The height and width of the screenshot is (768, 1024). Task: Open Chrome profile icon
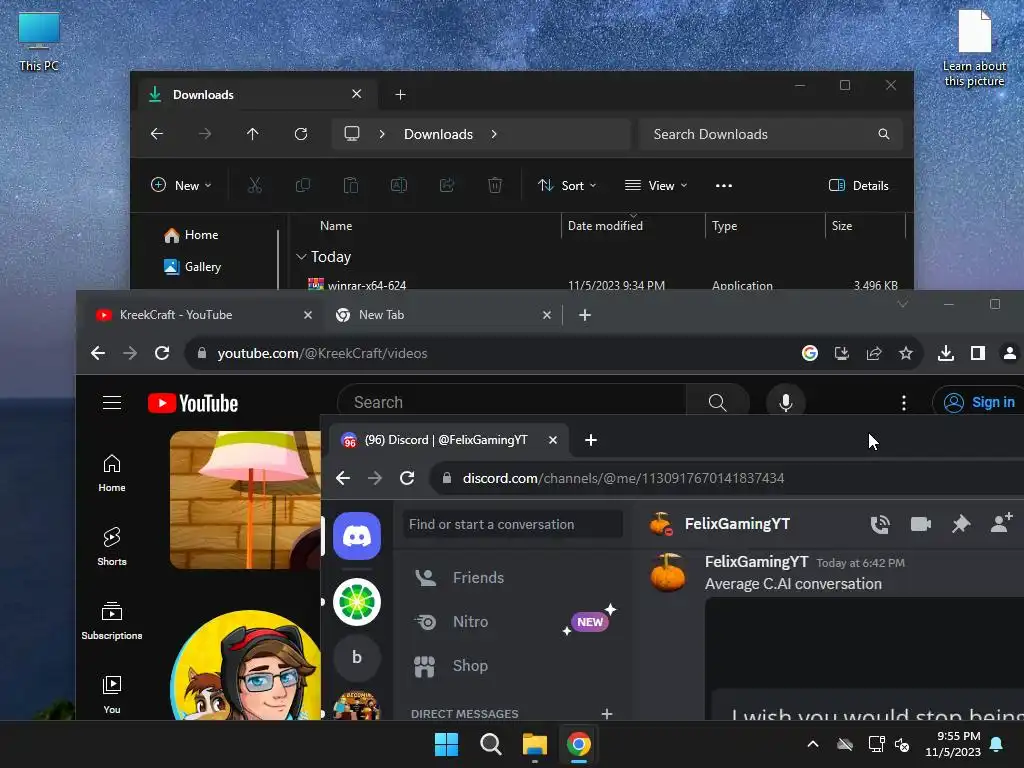point(1010,353)
